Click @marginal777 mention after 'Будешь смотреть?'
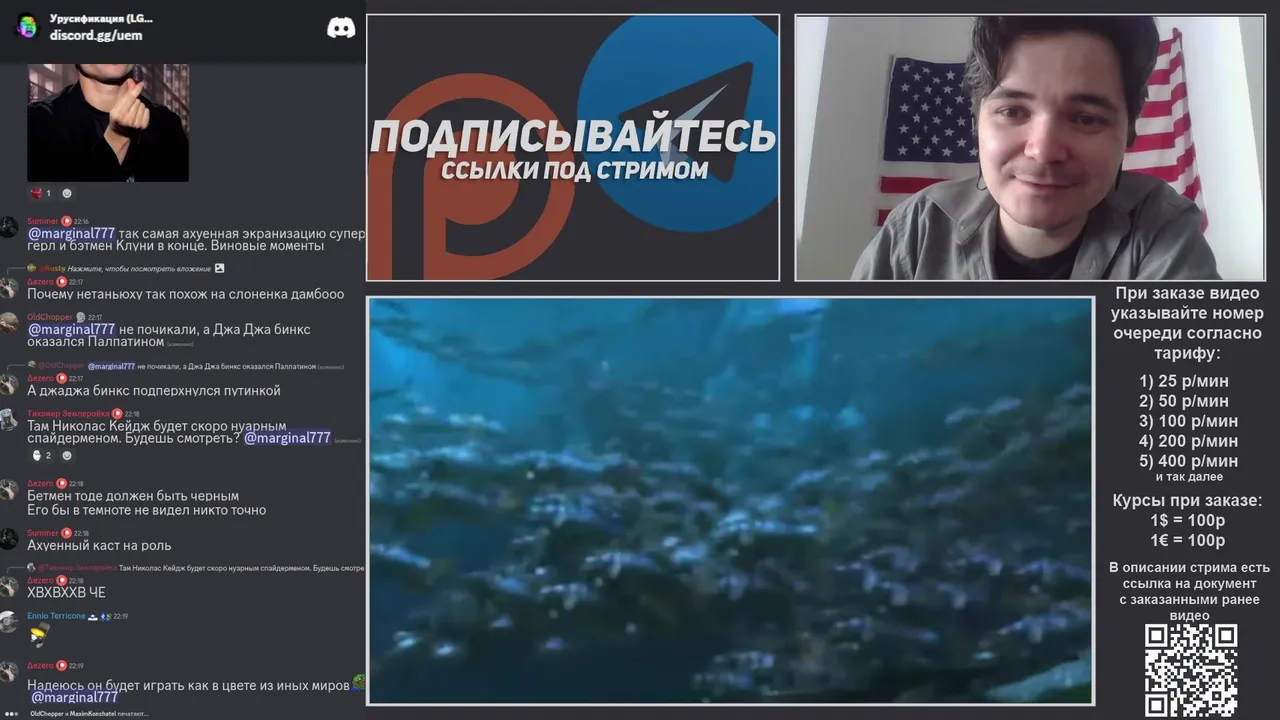The height and width of the screenshot is (720, 1280). pyautogui.click(x=287, y=438)
